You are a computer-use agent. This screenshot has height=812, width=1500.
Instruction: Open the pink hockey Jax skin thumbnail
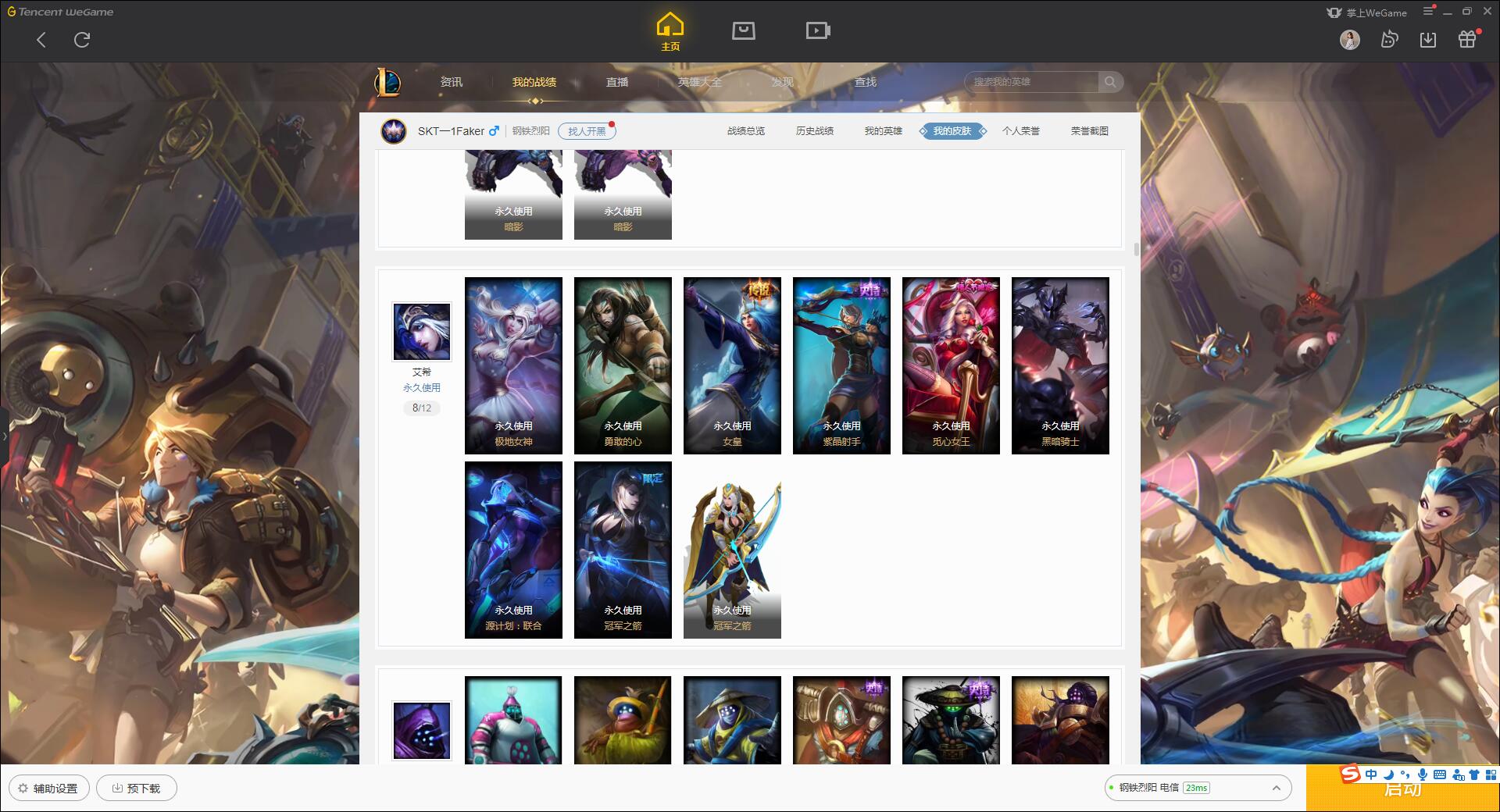point(513,720)
